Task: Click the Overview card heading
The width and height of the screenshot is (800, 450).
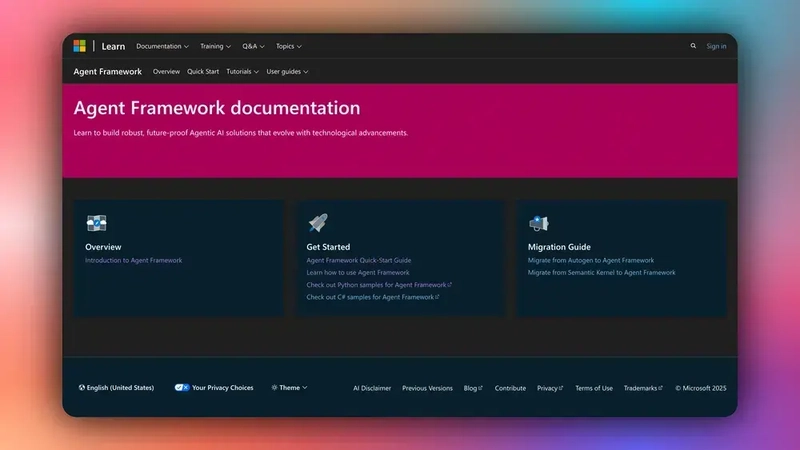Action: tap(103, 247)
